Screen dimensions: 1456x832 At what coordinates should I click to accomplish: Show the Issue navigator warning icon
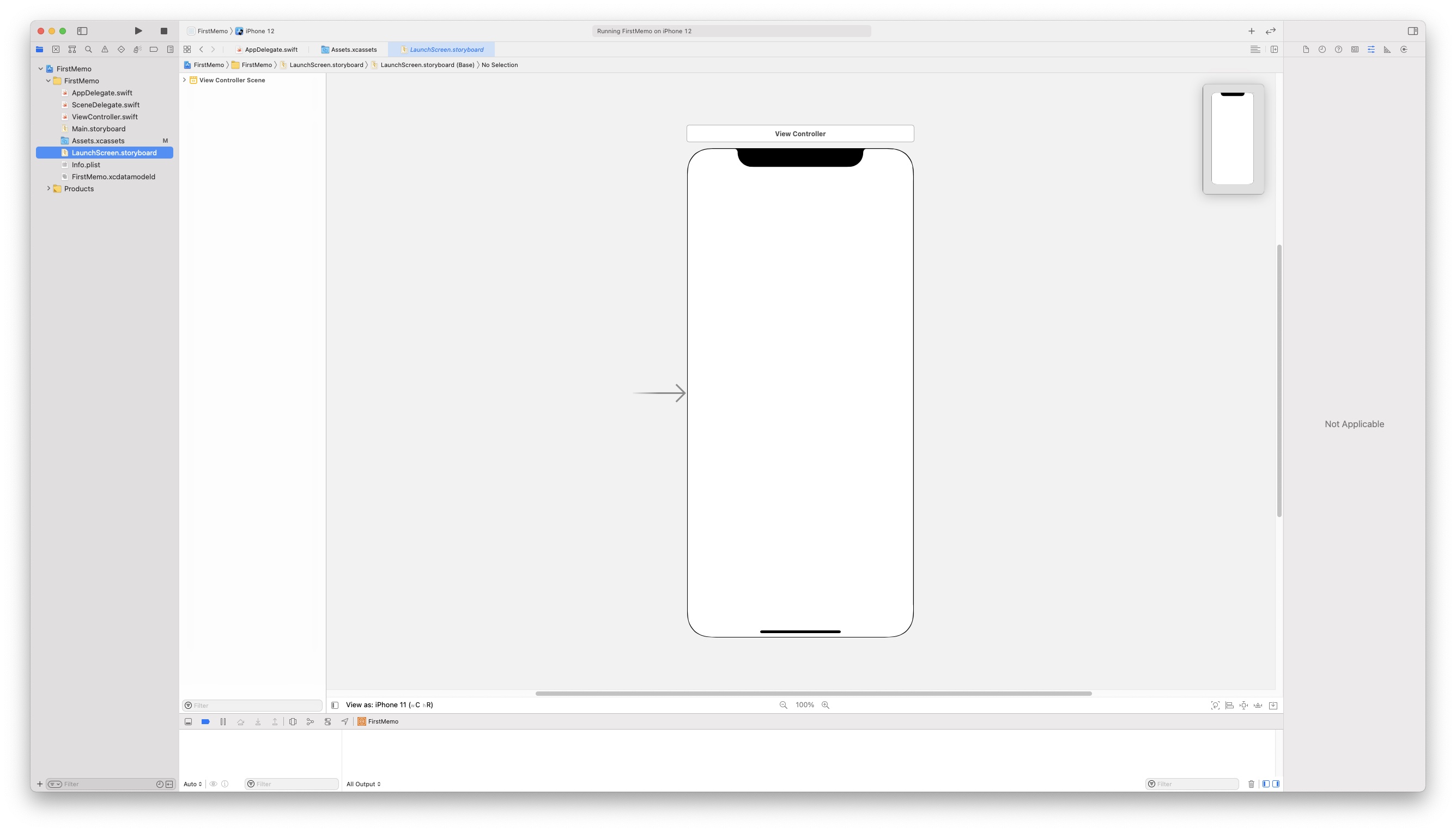pyautogui.click(x=105, y=50)
